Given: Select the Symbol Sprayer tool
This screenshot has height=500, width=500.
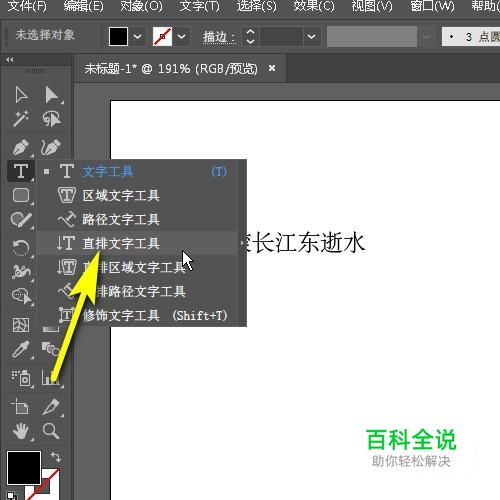Looking at the screenshot, I should (x=21, y=378).
